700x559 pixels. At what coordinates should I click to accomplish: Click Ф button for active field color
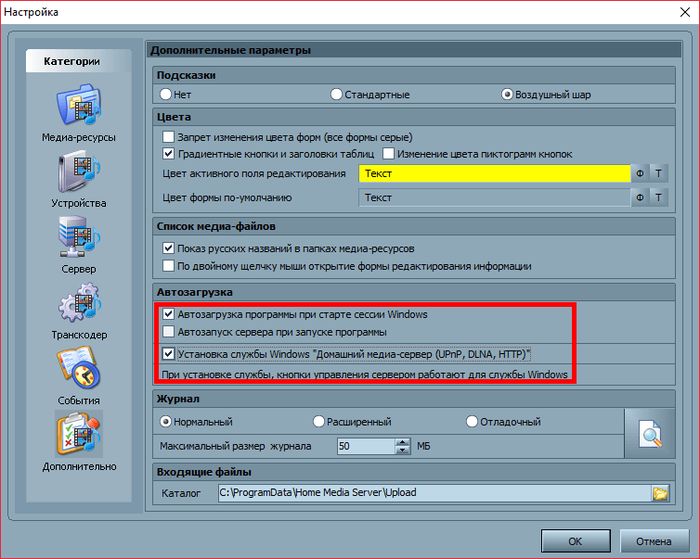tap(640, 173)
